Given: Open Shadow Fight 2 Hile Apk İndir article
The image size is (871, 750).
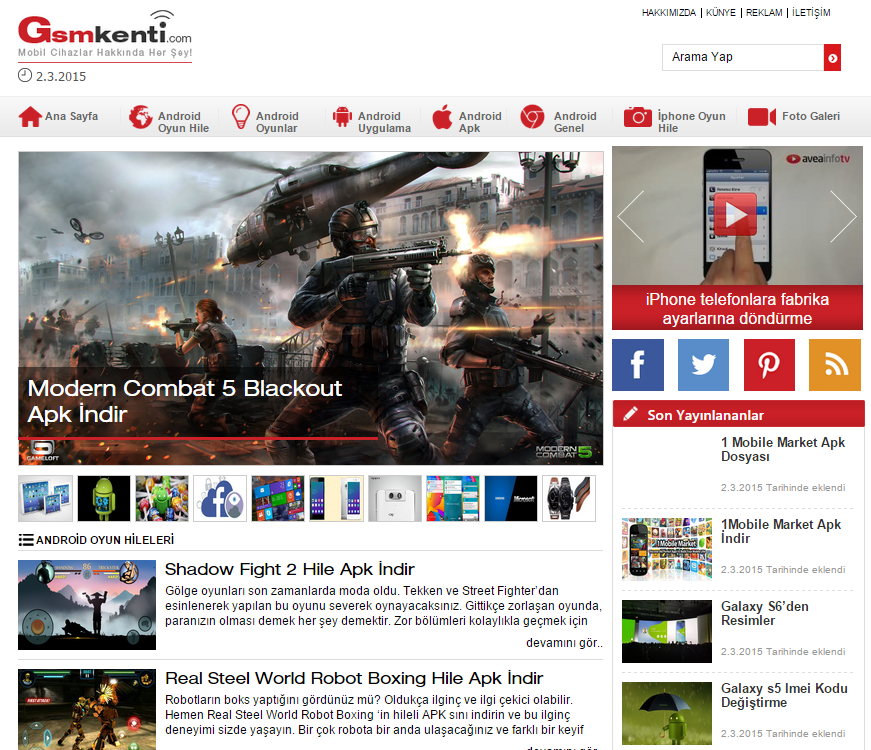Looking at the screenshot, I should click(289, 569).
